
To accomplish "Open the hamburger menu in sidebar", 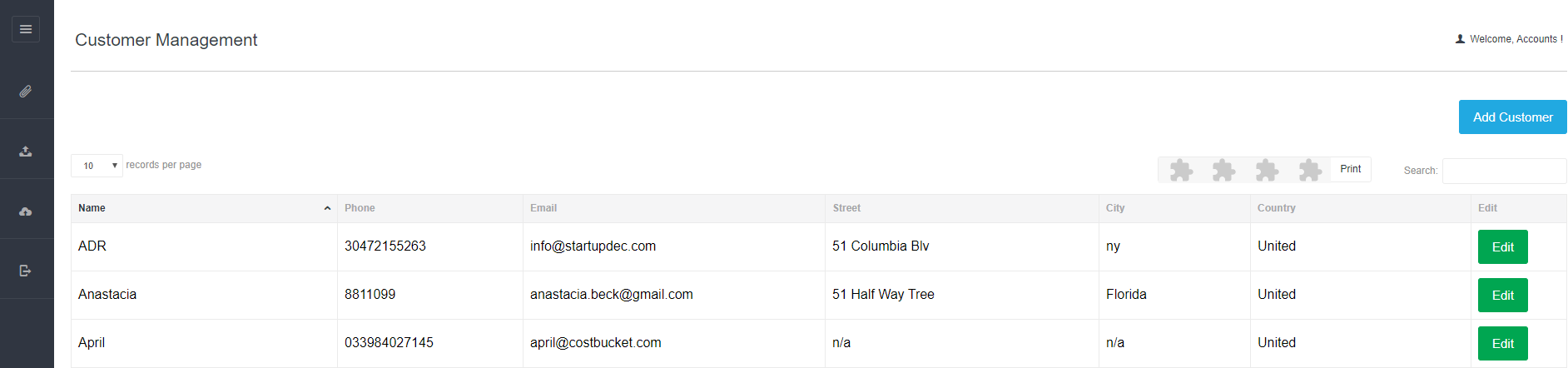I will point(26,29).
